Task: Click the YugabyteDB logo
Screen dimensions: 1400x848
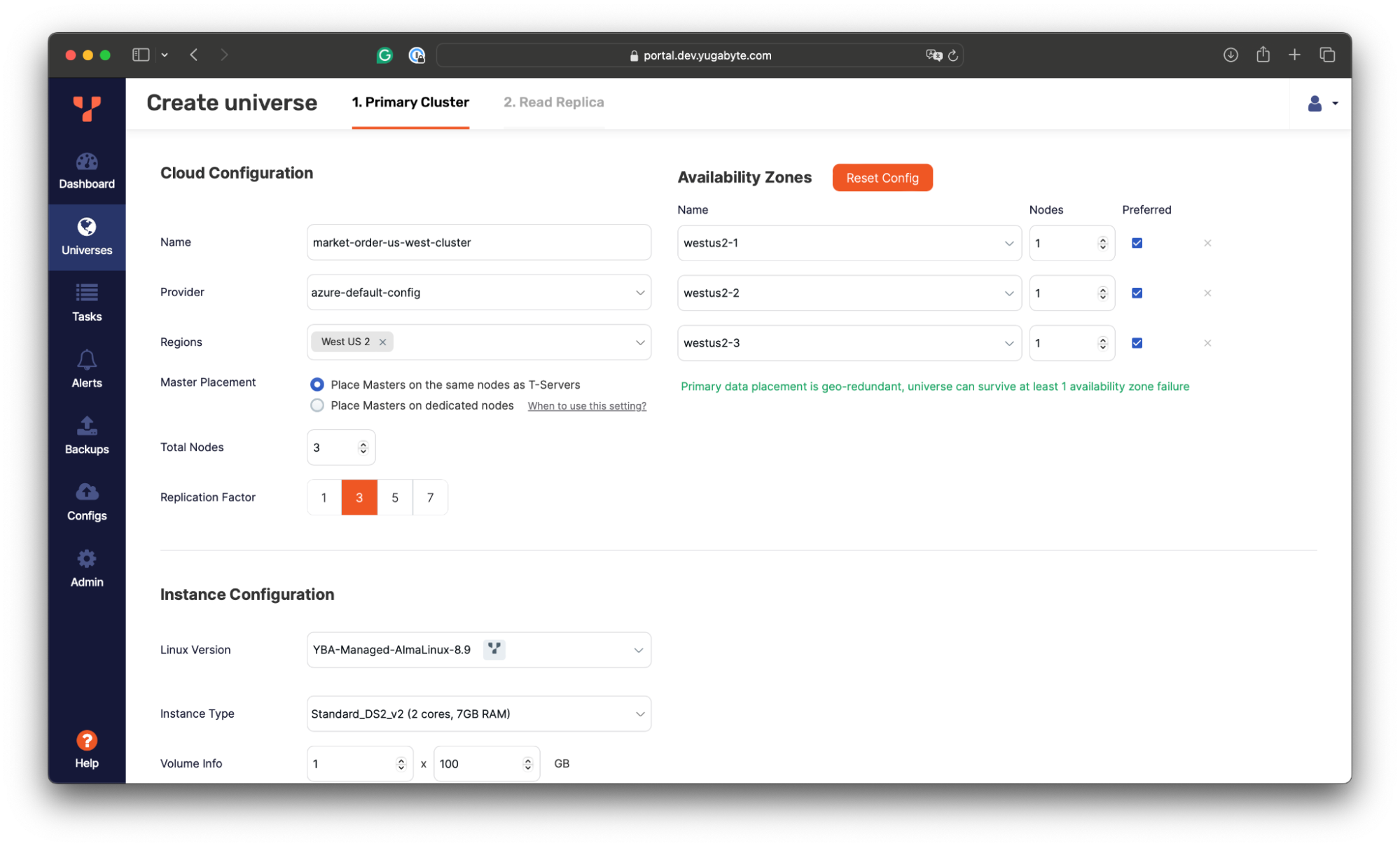Action: [87, 108]
